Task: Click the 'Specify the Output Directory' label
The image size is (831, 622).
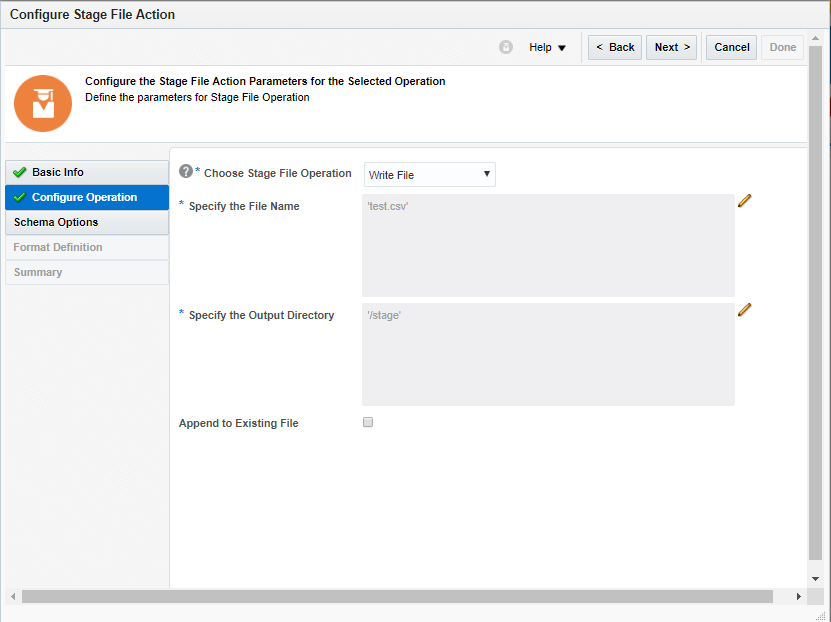Action: (x=261, y=315)
